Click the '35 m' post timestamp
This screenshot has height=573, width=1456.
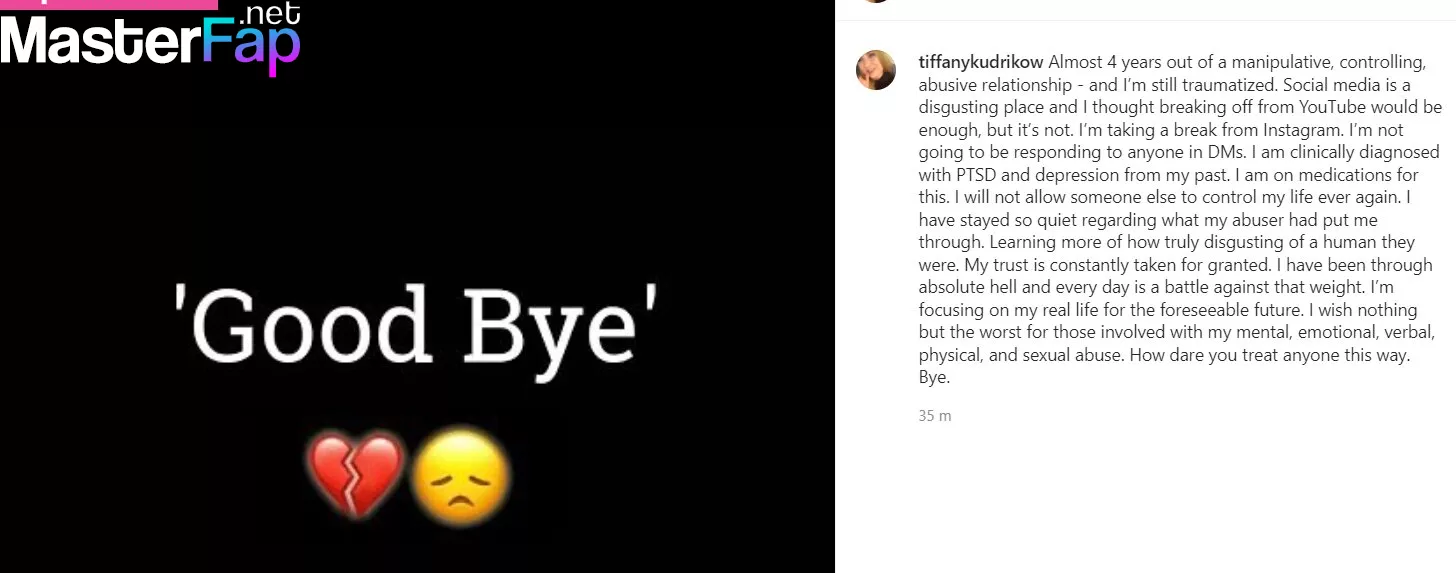click(935, 415)
